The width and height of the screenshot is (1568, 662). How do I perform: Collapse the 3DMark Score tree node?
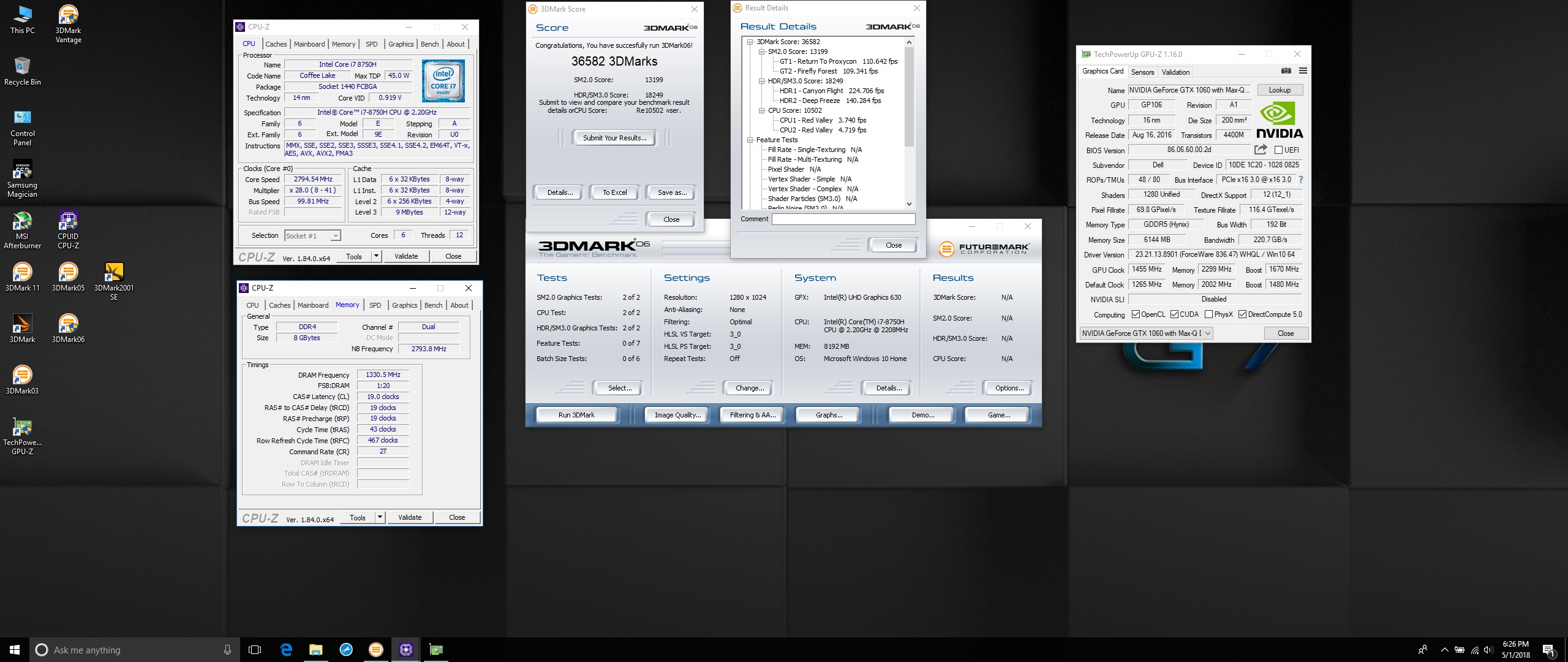[750, 42]
